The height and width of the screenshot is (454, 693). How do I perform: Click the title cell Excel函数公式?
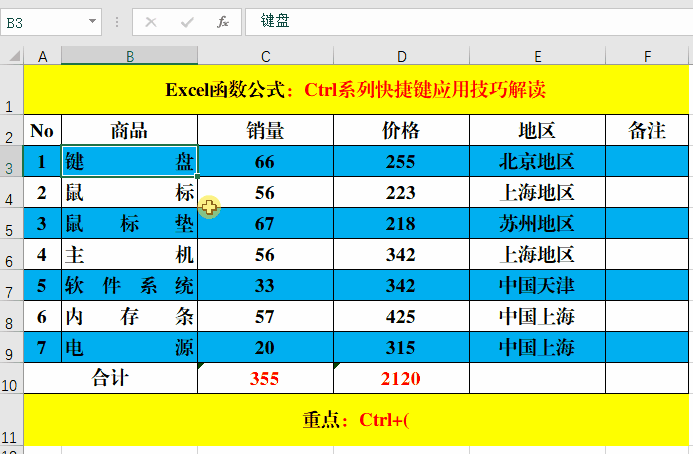[x=356, y=90]
